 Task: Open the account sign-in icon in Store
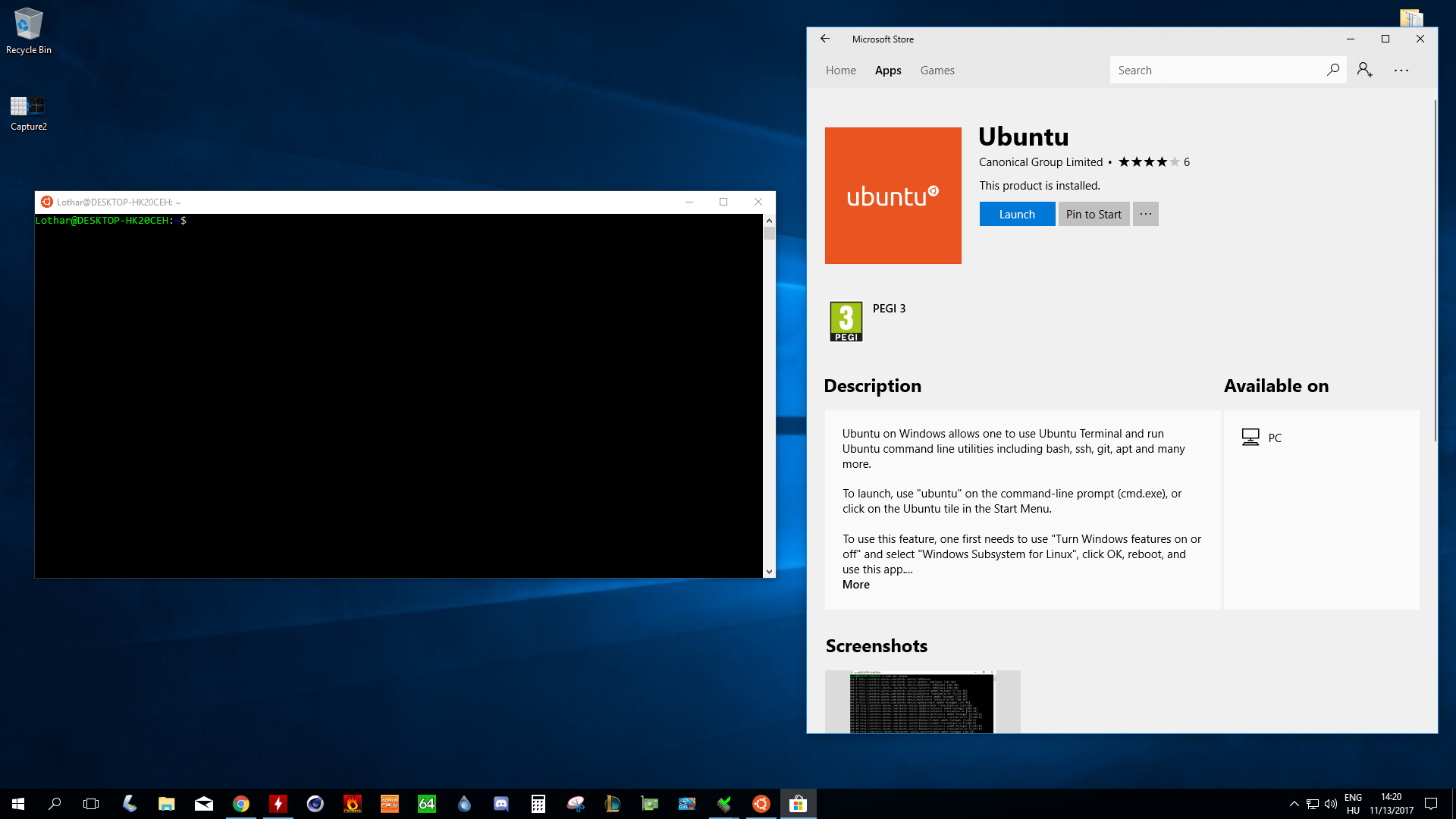[x=1365, y=70]
